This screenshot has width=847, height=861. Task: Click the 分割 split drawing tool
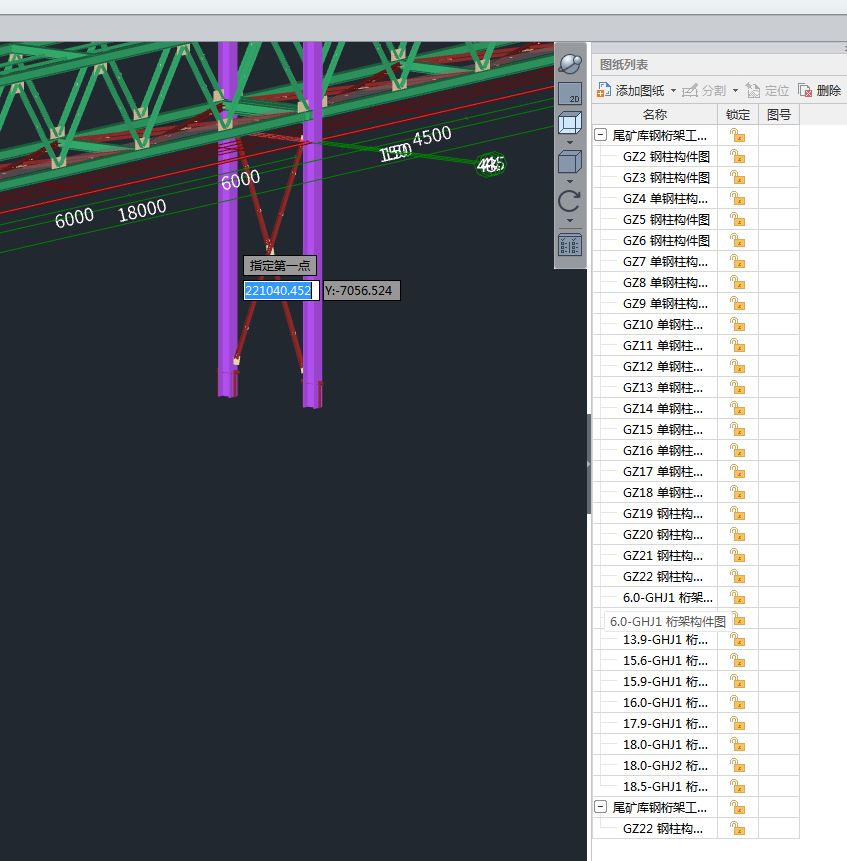704,91
